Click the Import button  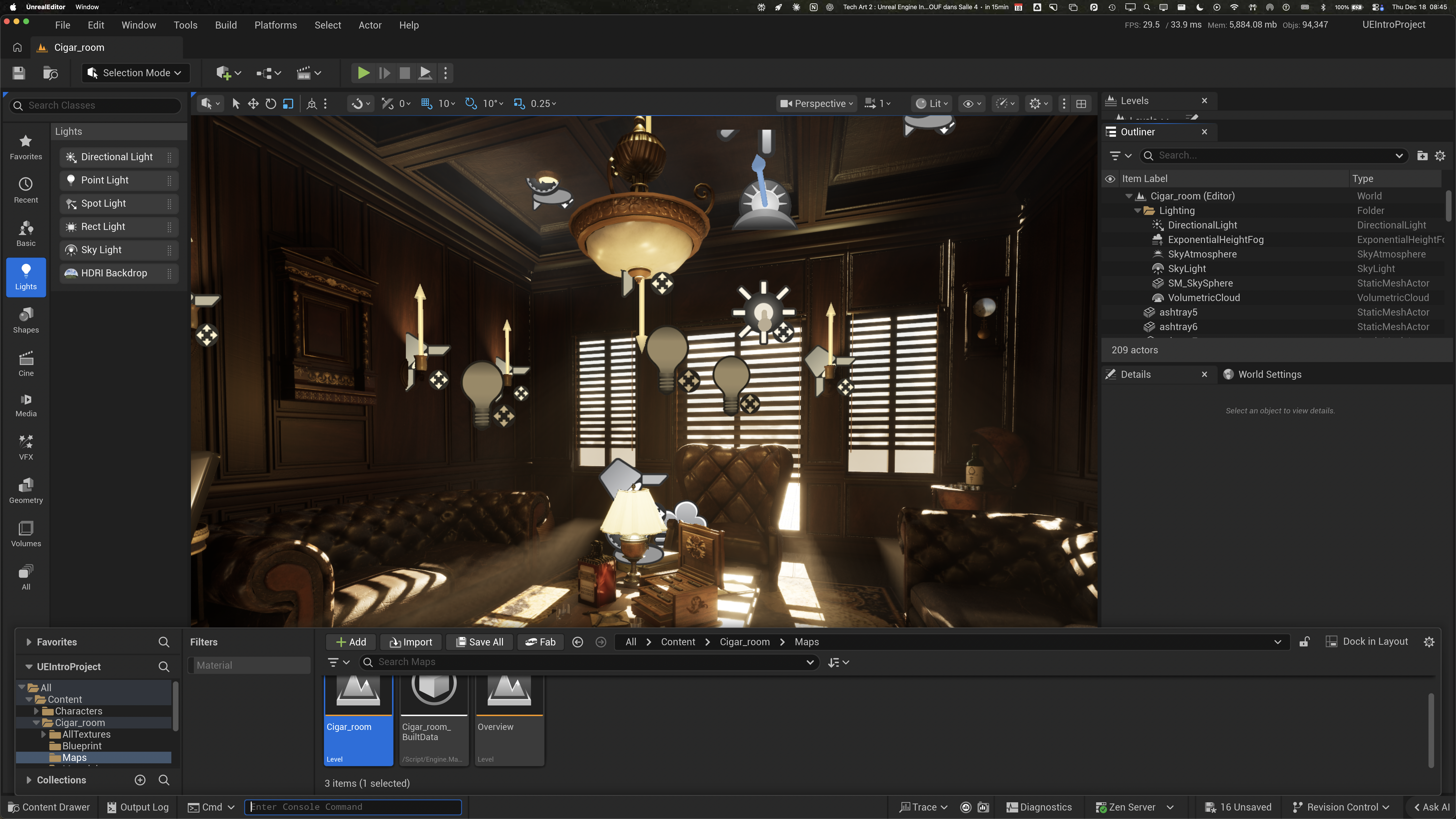[x=411, y=642]
